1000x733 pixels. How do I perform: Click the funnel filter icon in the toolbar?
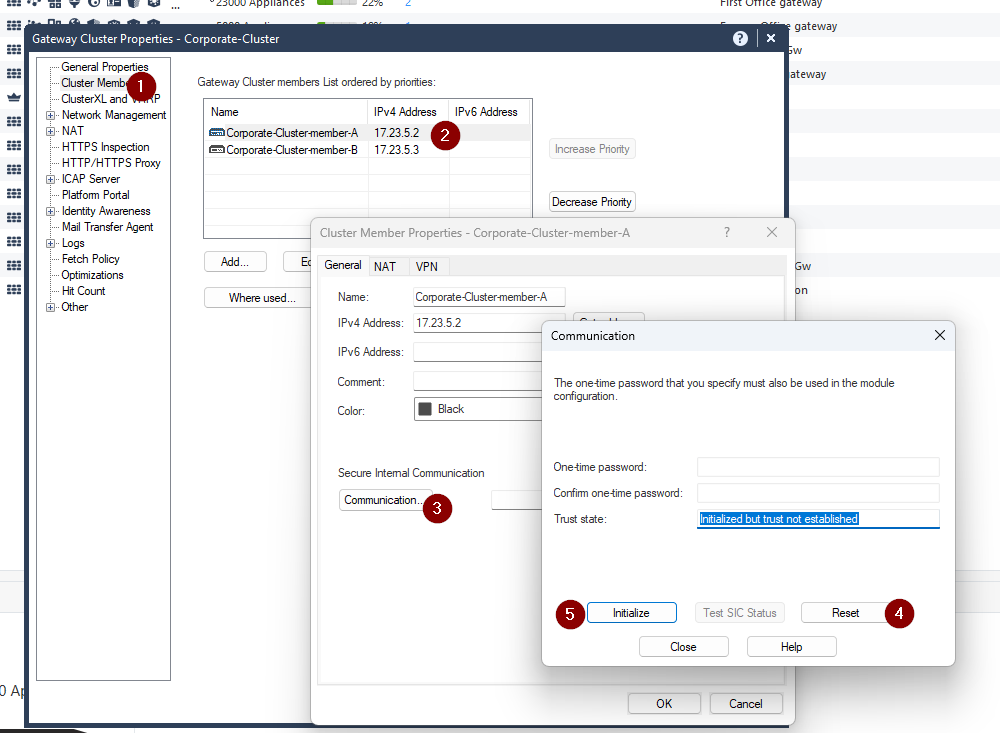tap(73, 5)
